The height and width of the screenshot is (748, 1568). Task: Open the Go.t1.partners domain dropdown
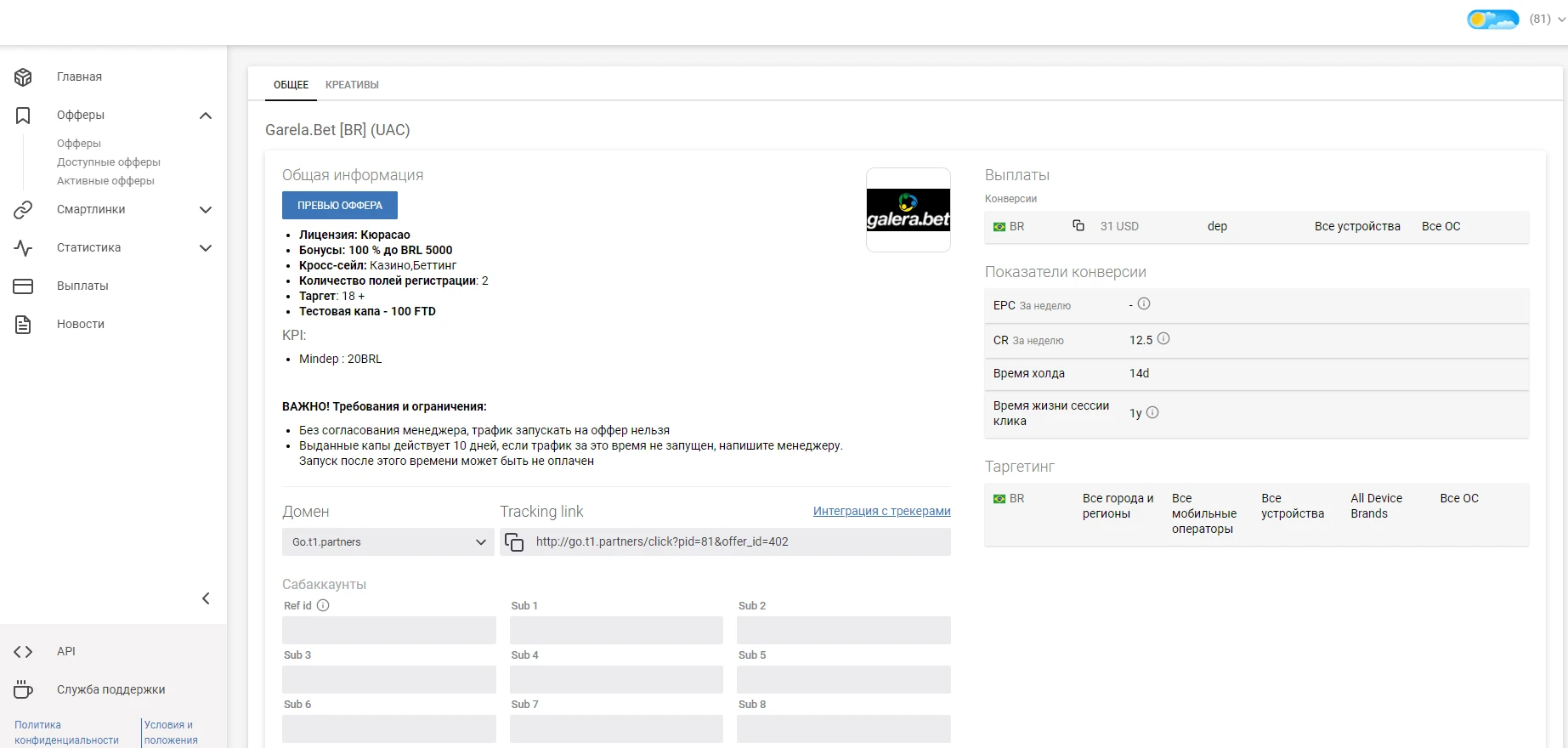pyautogui.click(x=388, y=541)
